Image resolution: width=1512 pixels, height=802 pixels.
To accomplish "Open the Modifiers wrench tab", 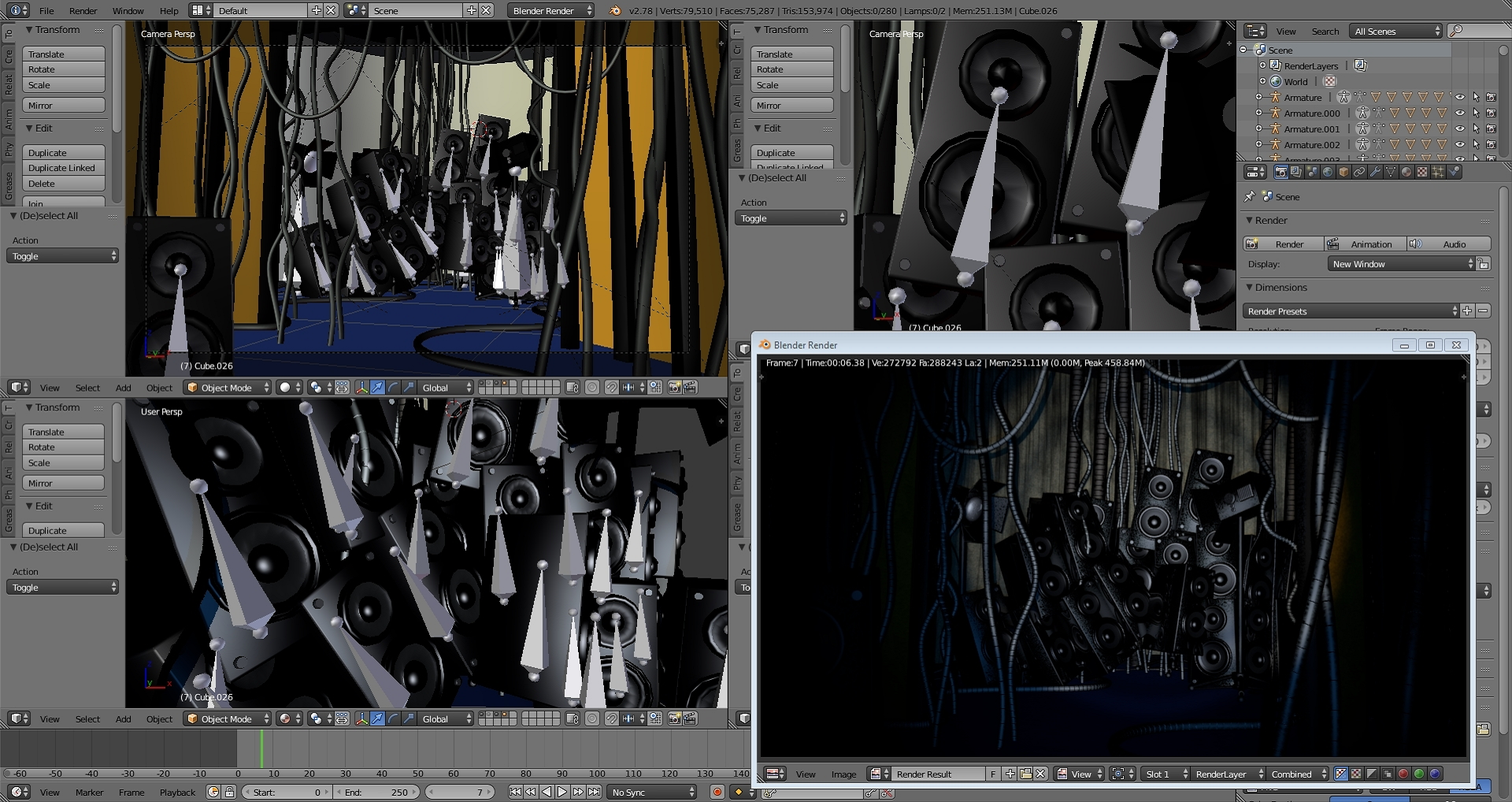I will 1375,171.
